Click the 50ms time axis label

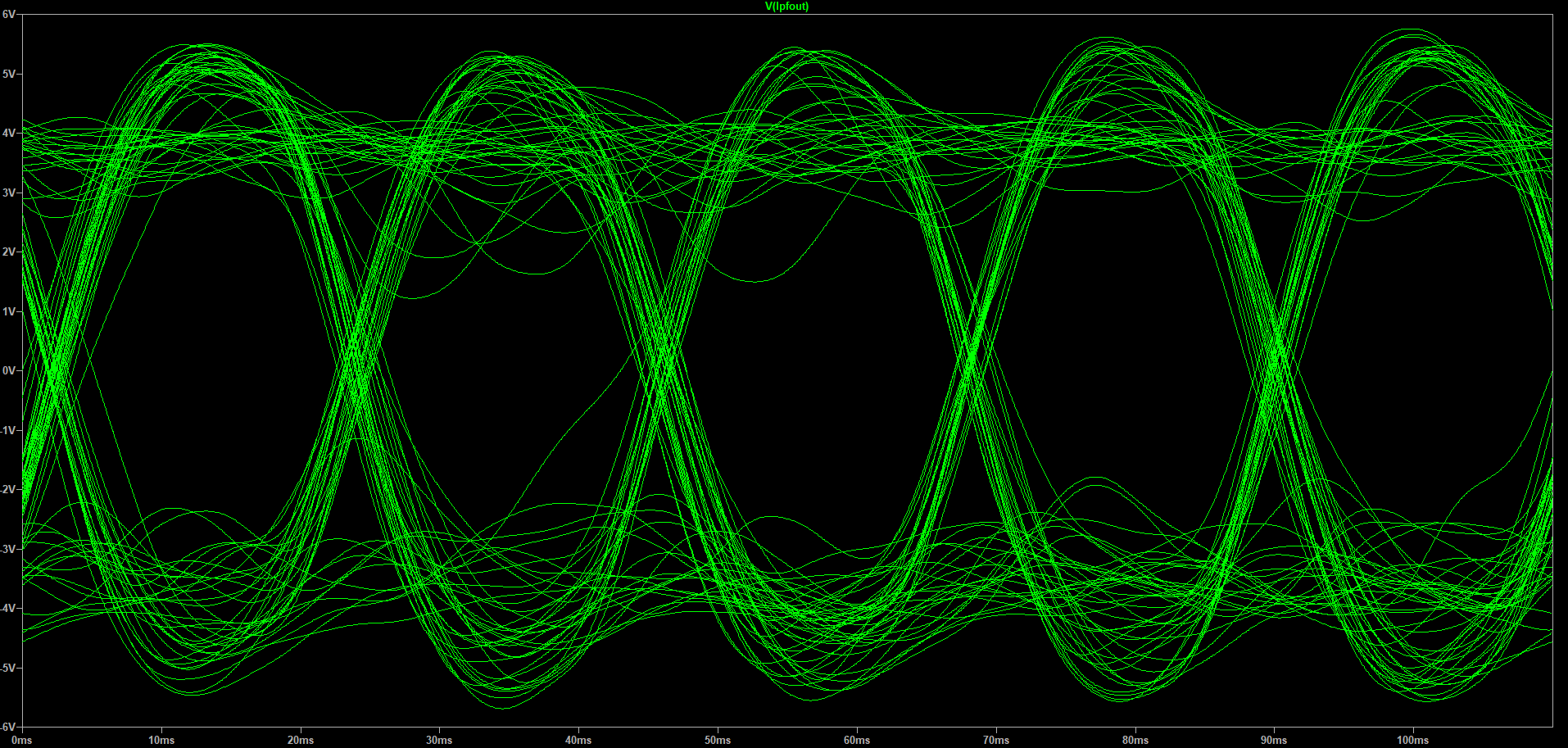(718, 740)
